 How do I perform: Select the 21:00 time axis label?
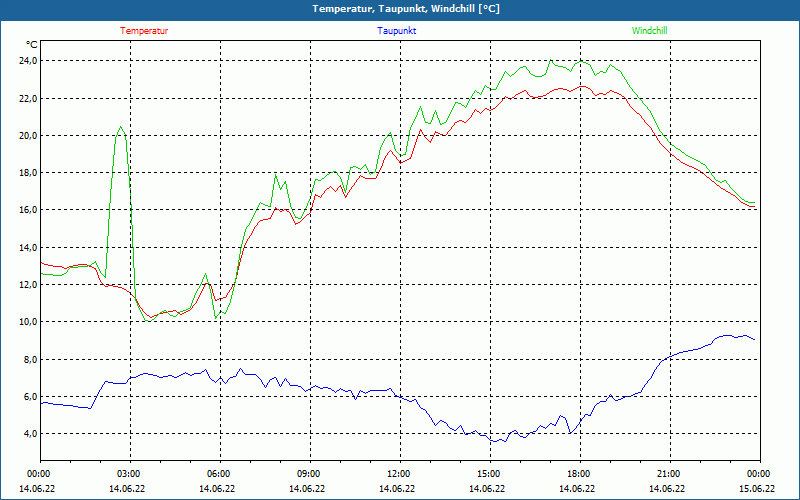coord(669,473)
